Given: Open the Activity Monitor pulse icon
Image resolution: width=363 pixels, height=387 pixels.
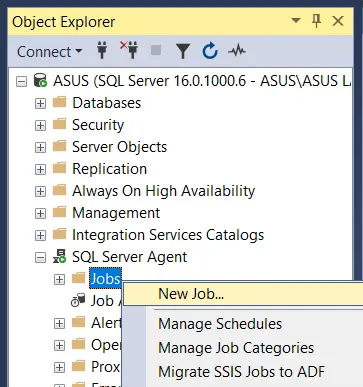Looking at the screenshot, I should click(237, 51).
